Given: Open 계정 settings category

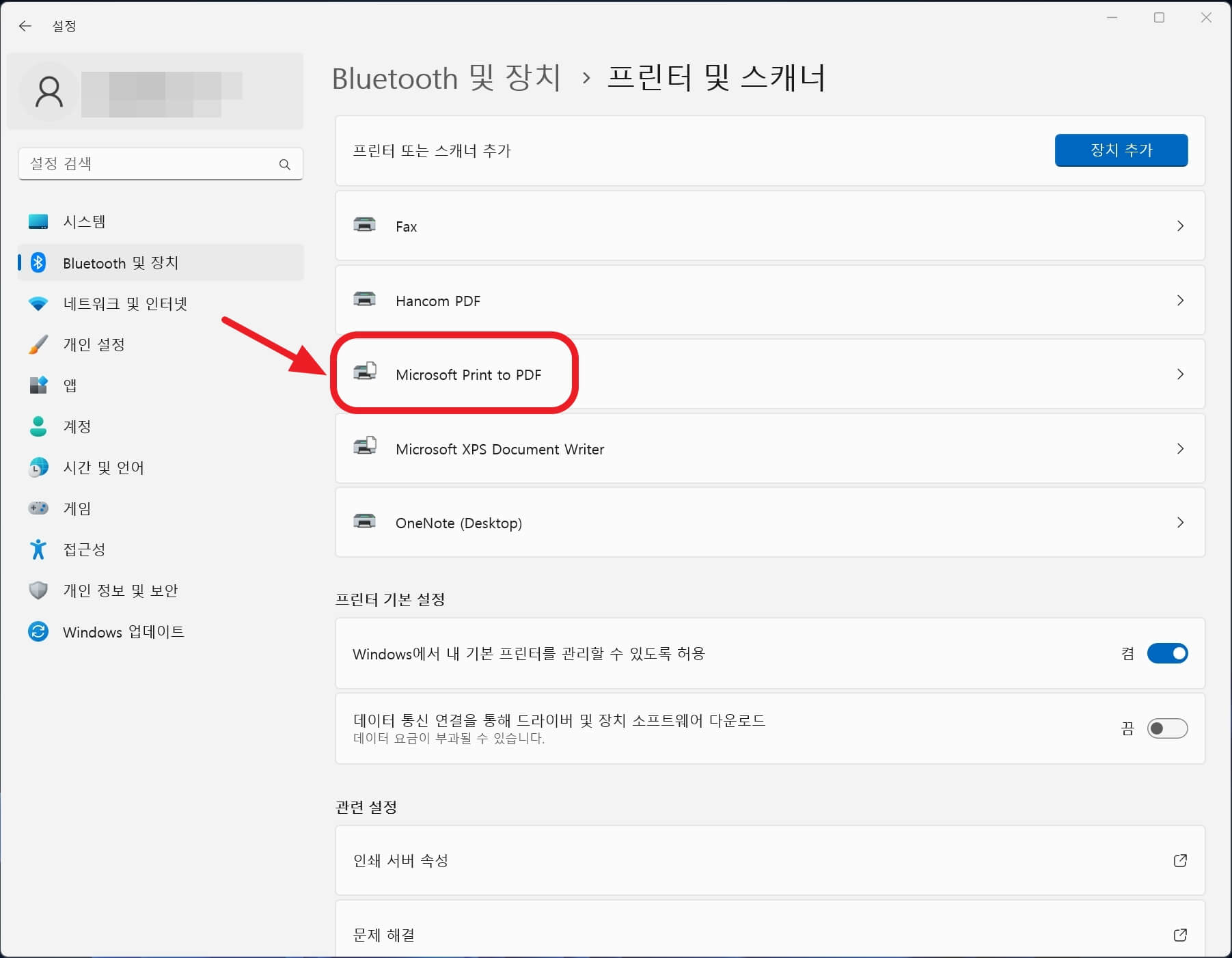Looking at the screenshot, I should click(x=161, y=426).
